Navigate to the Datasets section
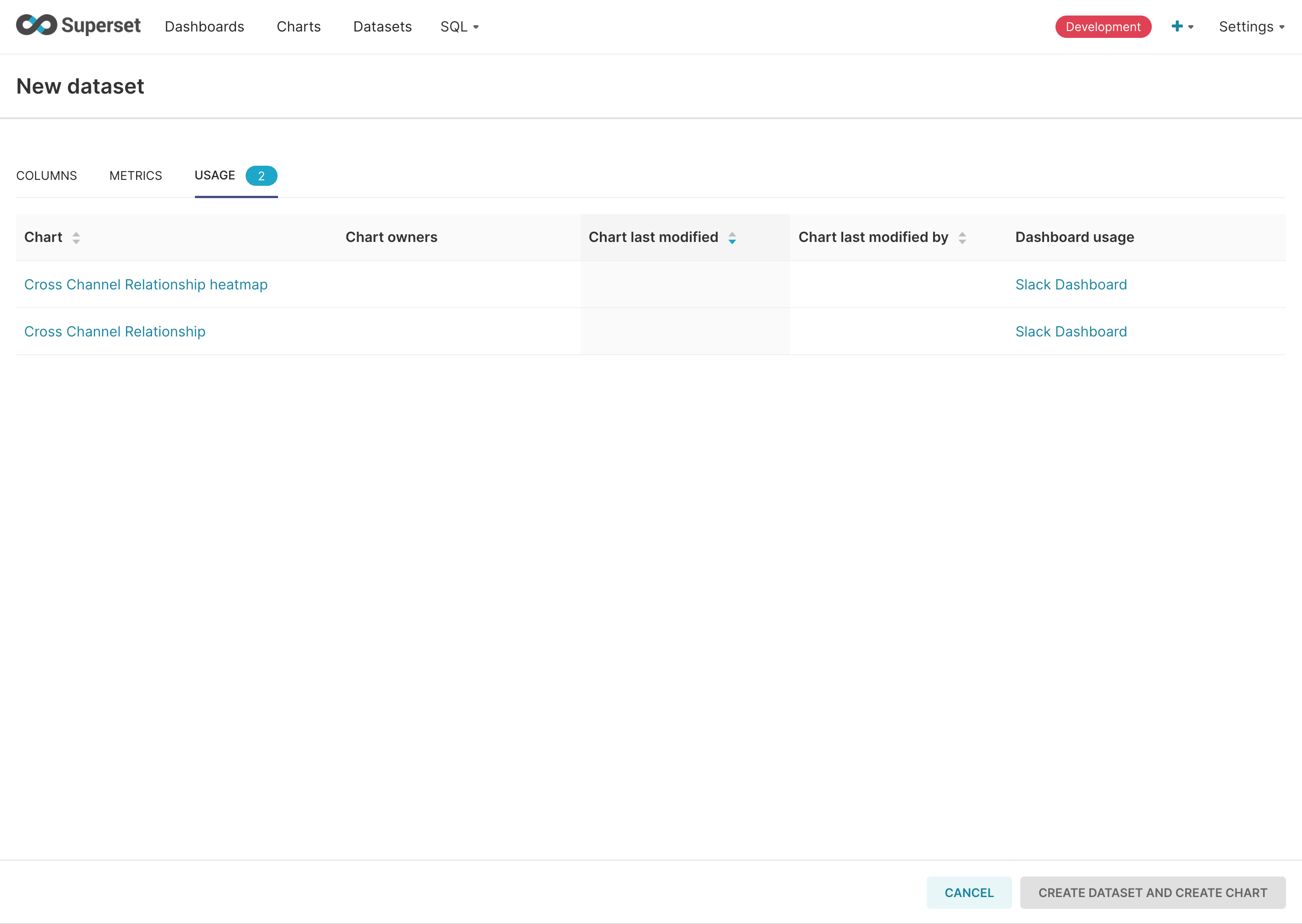This screenshot has width=1302, height=924. point(382,26)
